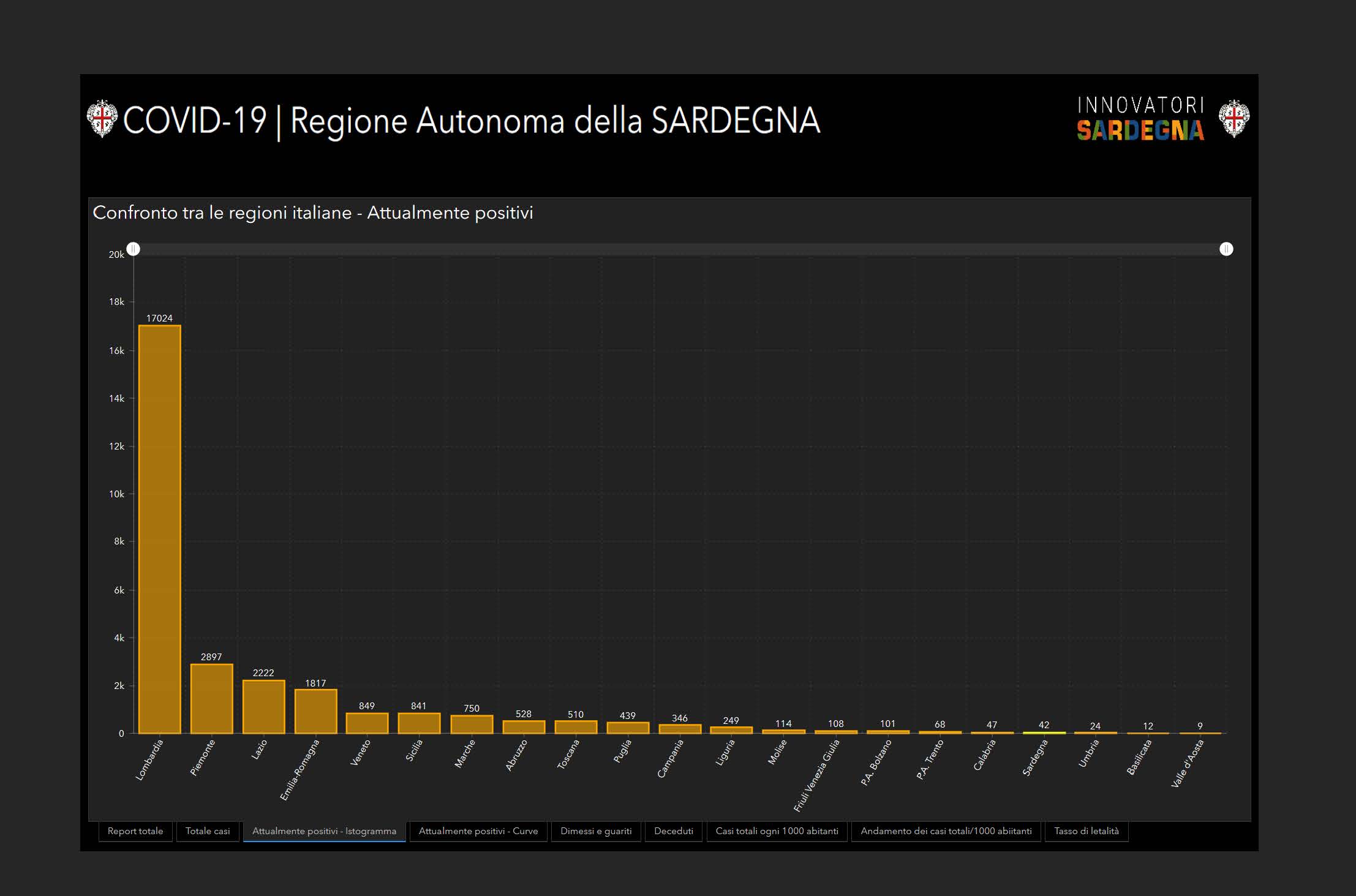Click the left range slider handle above the chart
This screenshot has height=896, width=1356.
[134, 249]
